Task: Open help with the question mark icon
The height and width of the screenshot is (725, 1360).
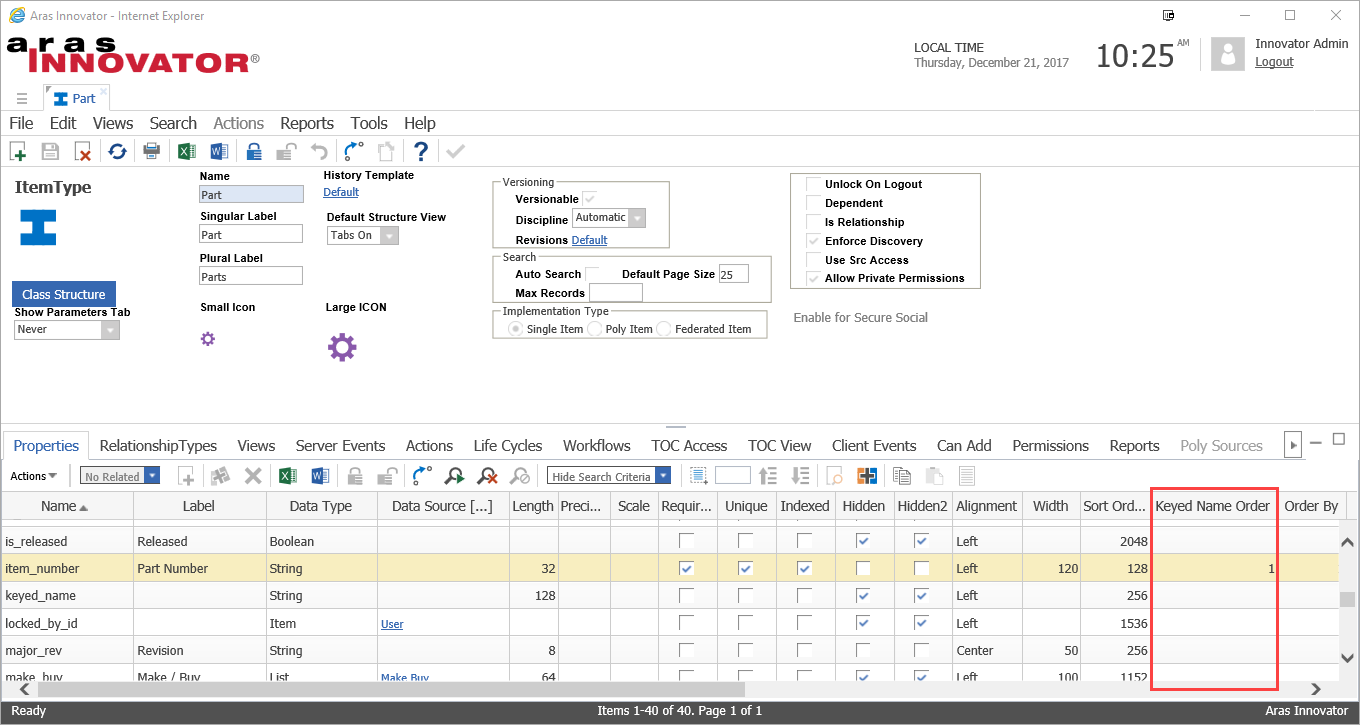Action: (421, 151)
